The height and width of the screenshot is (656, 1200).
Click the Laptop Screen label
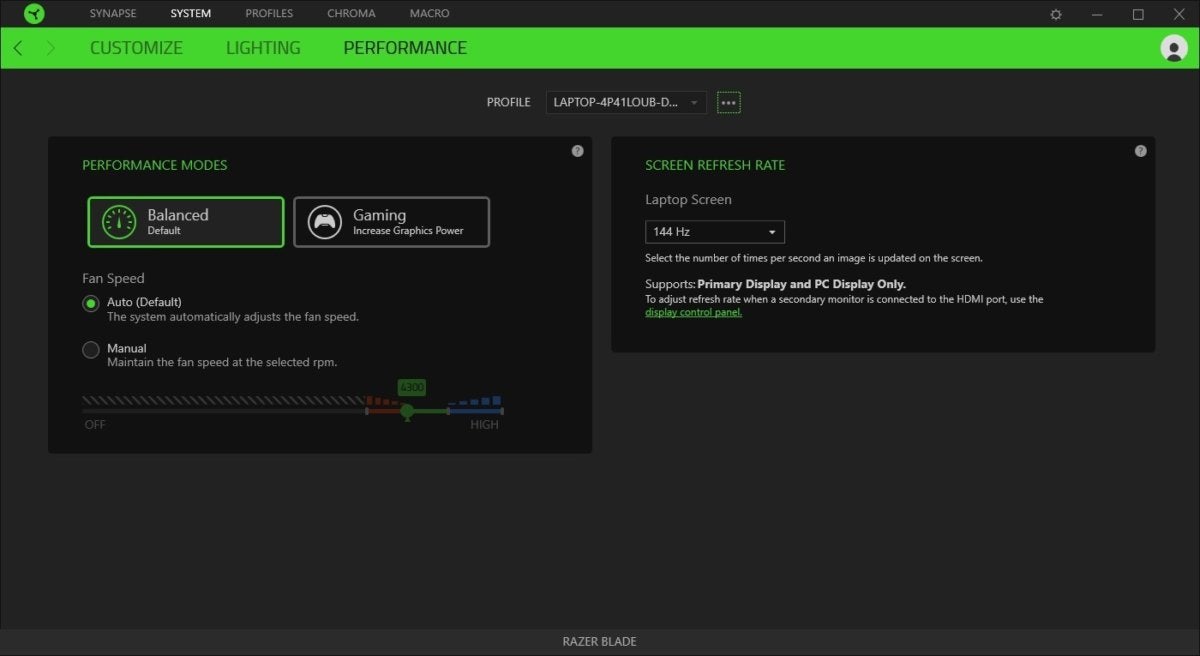coord(688,199)
